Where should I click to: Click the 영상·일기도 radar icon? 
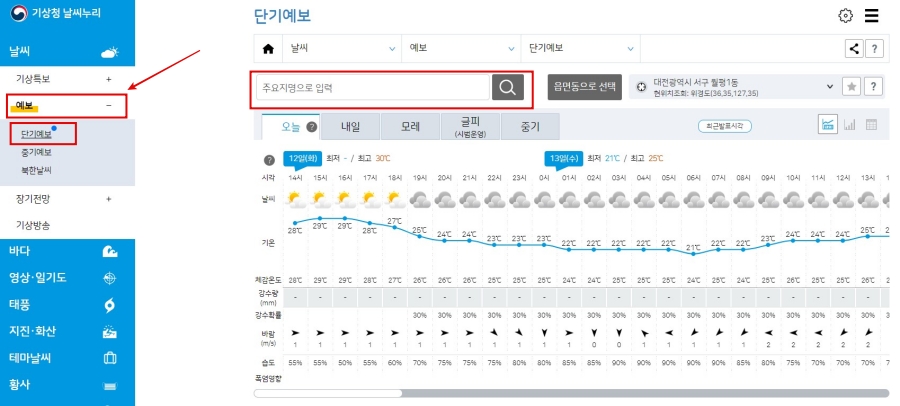pyautogui.click(x=110, y=278)
